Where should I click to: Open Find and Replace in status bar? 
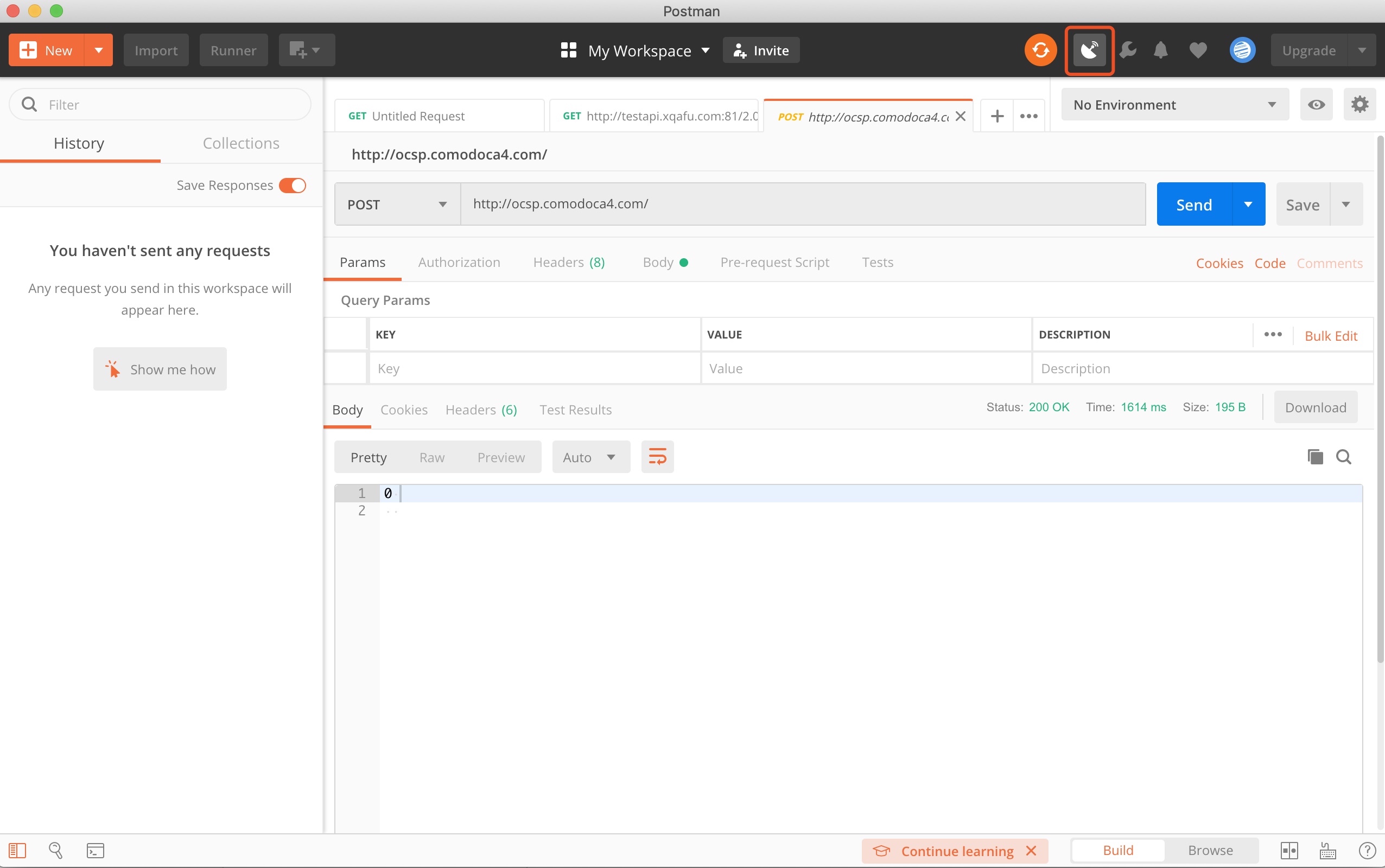click(x=56, y=850)
